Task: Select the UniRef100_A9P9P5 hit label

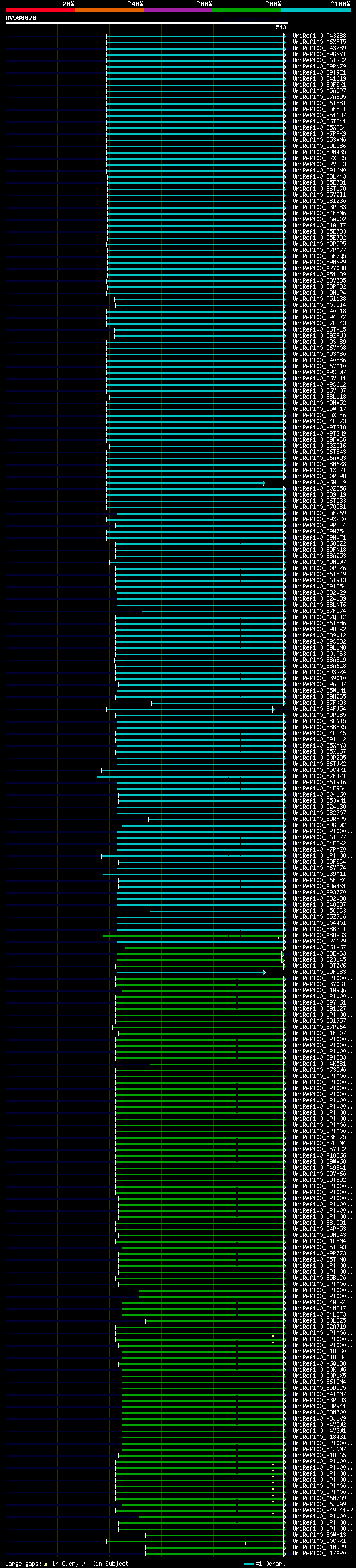Action: (319, 244)
